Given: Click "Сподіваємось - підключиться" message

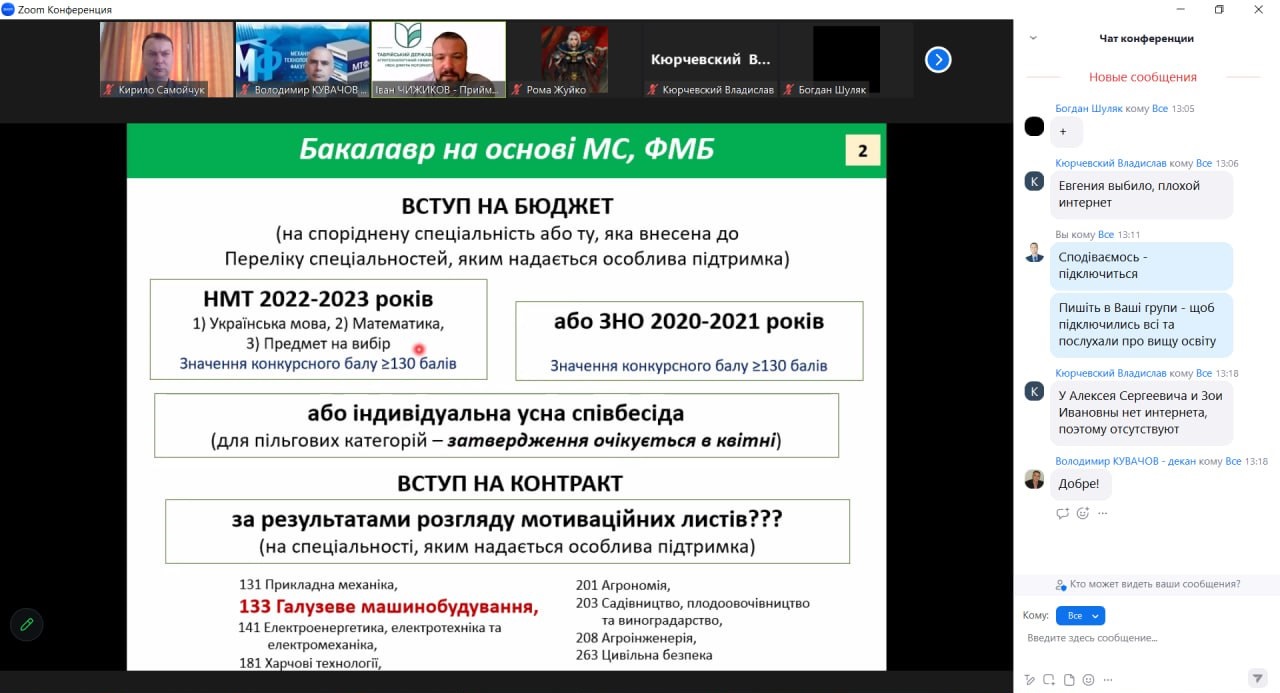Looking at the screenshot, I should (1142, 265).
